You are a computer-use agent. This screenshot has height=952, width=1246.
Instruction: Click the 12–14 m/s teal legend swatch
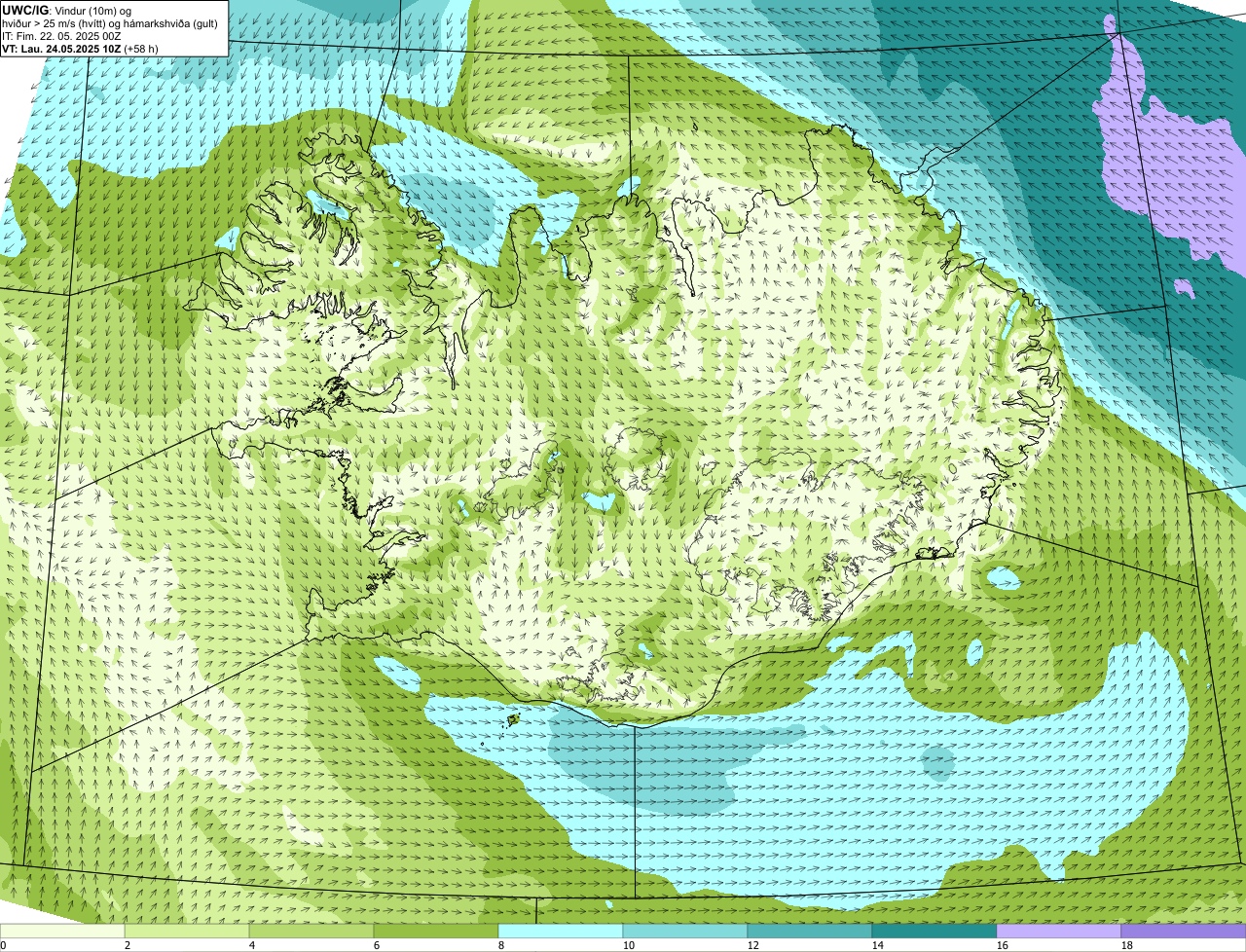tap(810, 931)
